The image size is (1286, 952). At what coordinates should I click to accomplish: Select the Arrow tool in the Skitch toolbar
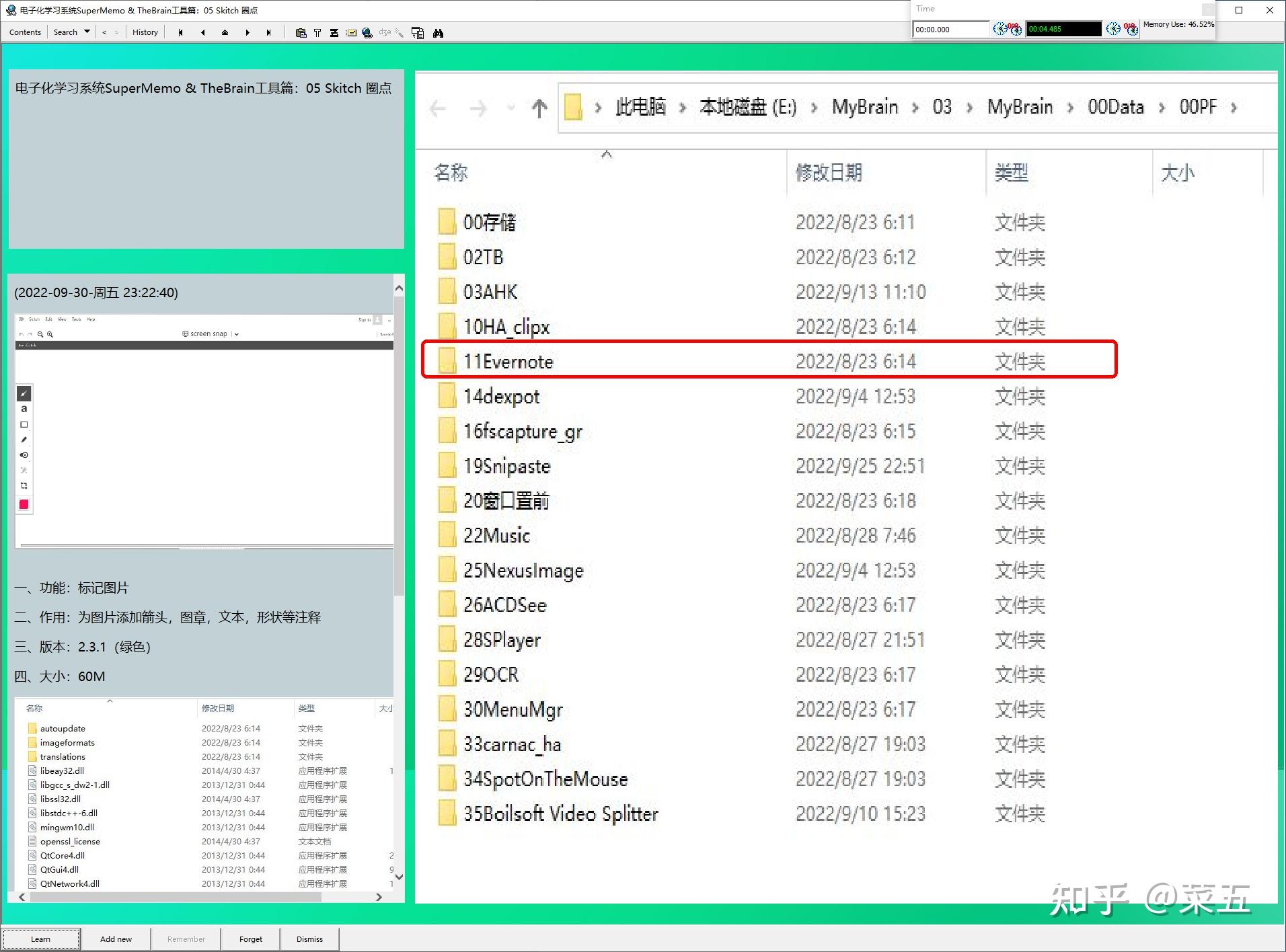click(x=24, y=393)
